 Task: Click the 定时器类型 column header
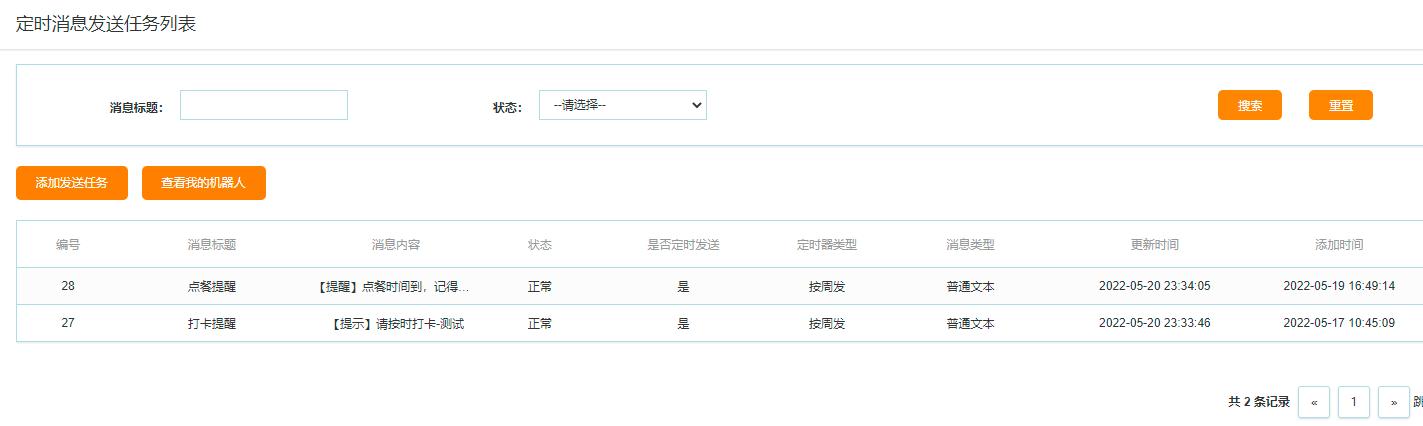[x=827, y=245]
